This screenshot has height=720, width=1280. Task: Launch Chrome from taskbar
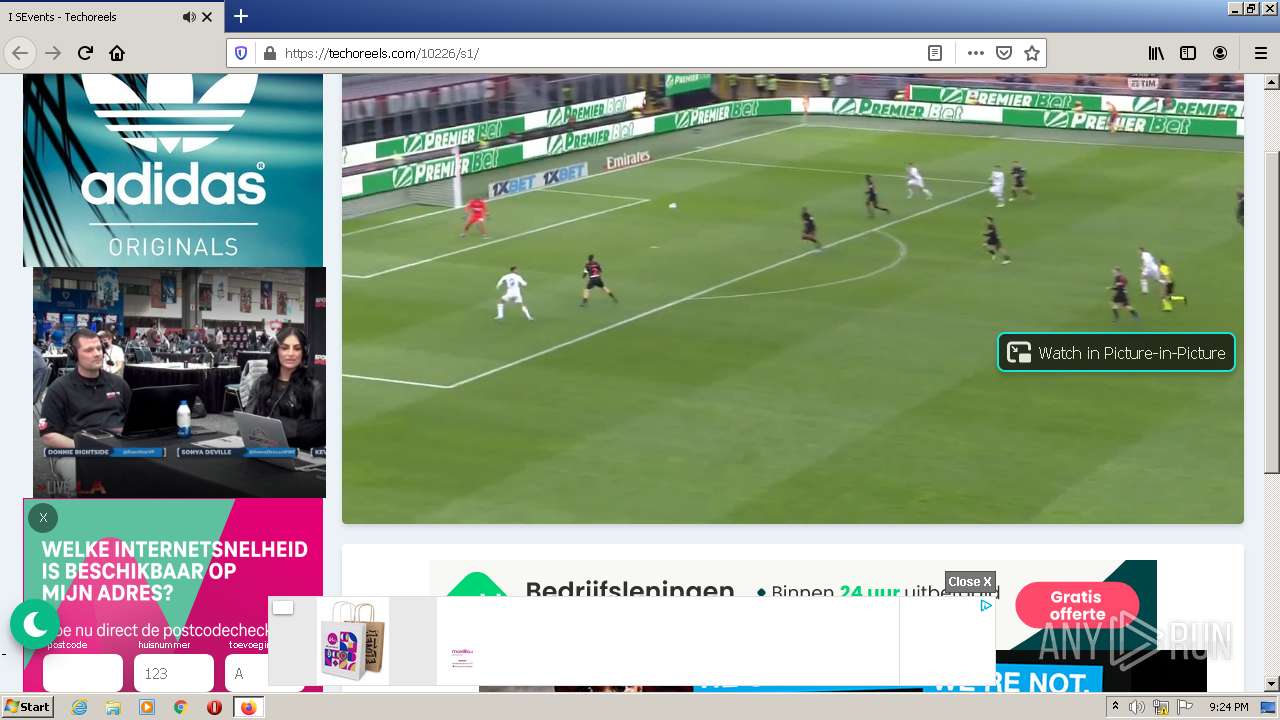pyautogui.click(x=180, y=707)
